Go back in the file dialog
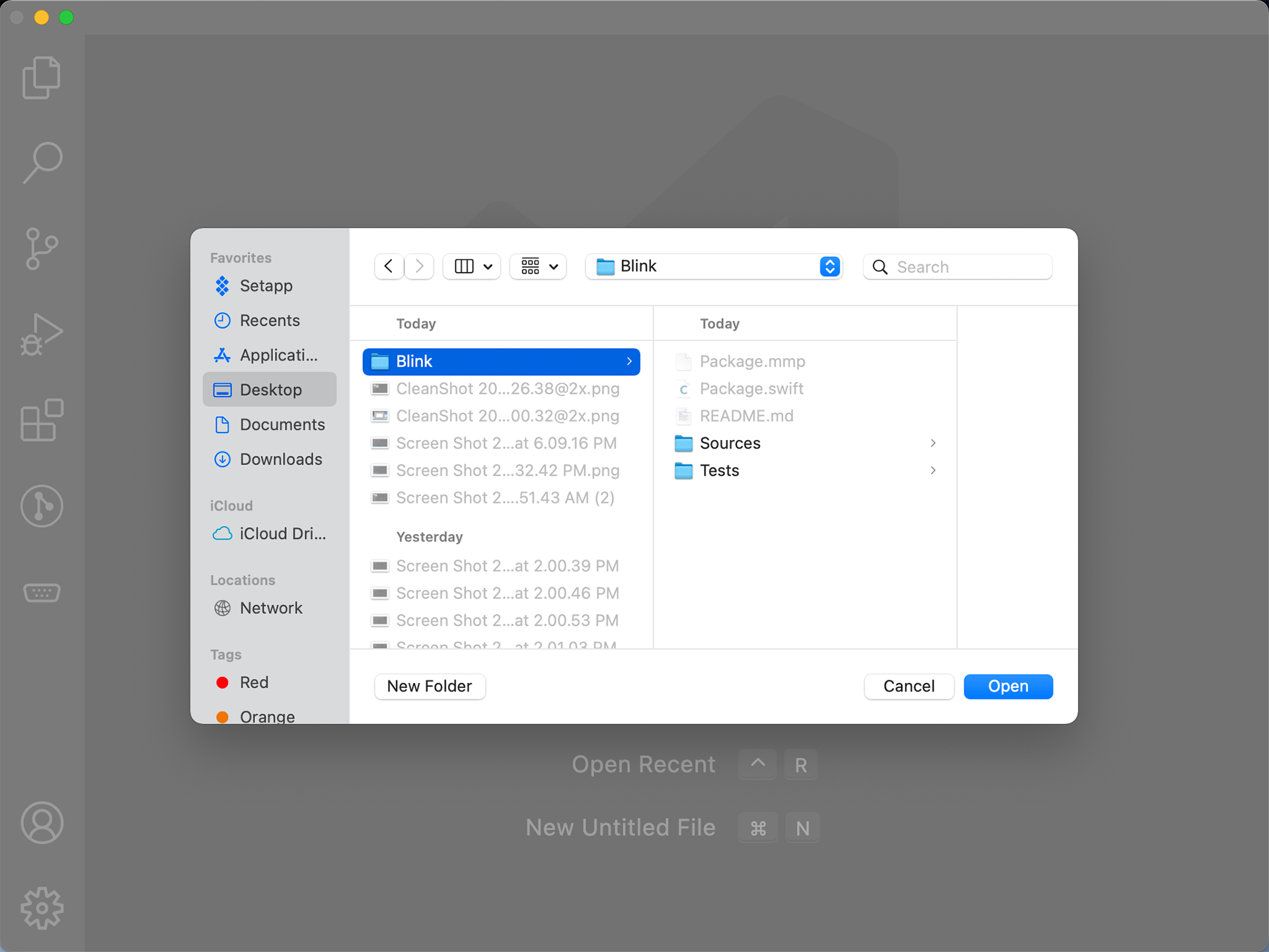1269x952 pixels. coord(389,266)
